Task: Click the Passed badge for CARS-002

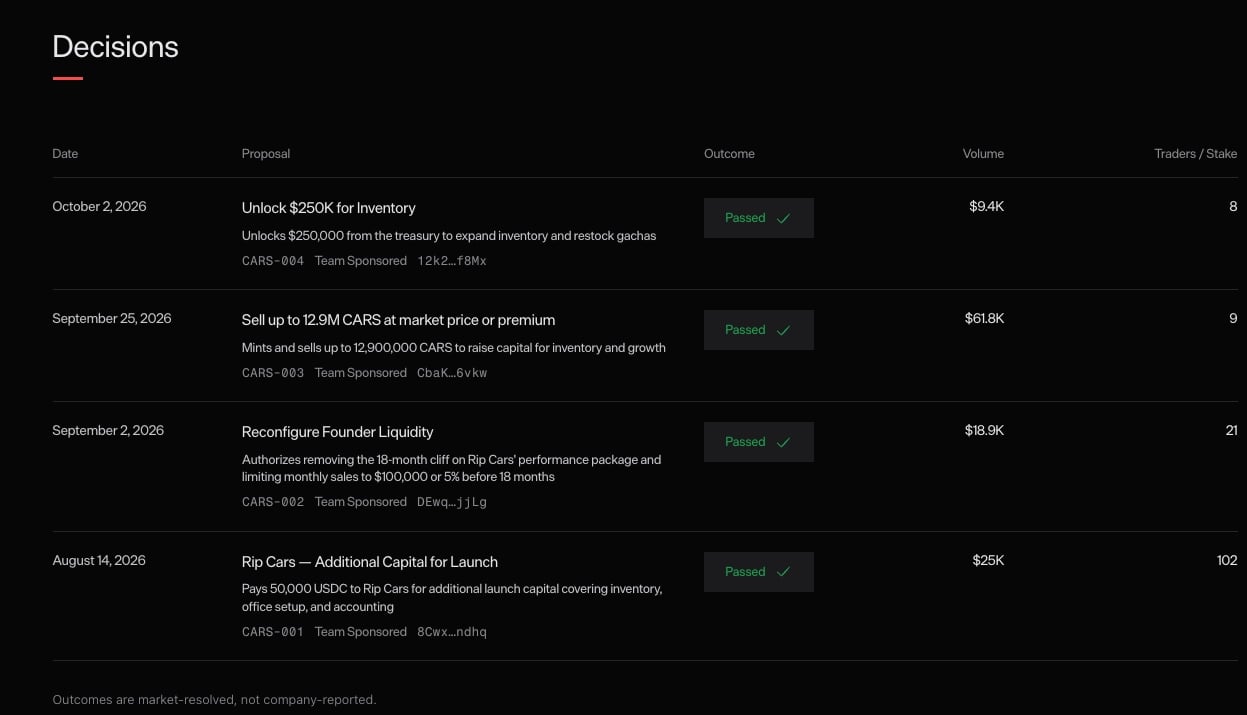Action: (758, 442)
